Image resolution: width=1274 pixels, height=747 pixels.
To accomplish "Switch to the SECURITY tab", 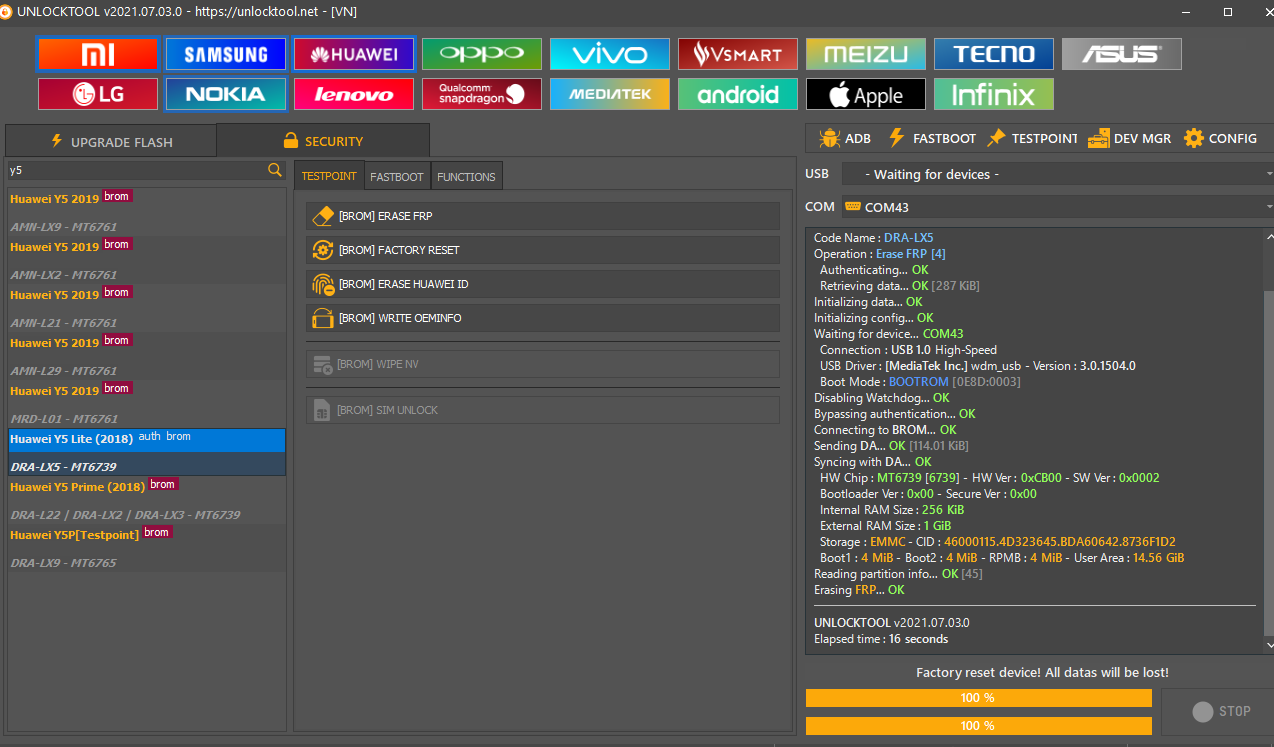I will click(x=323, y=141).
